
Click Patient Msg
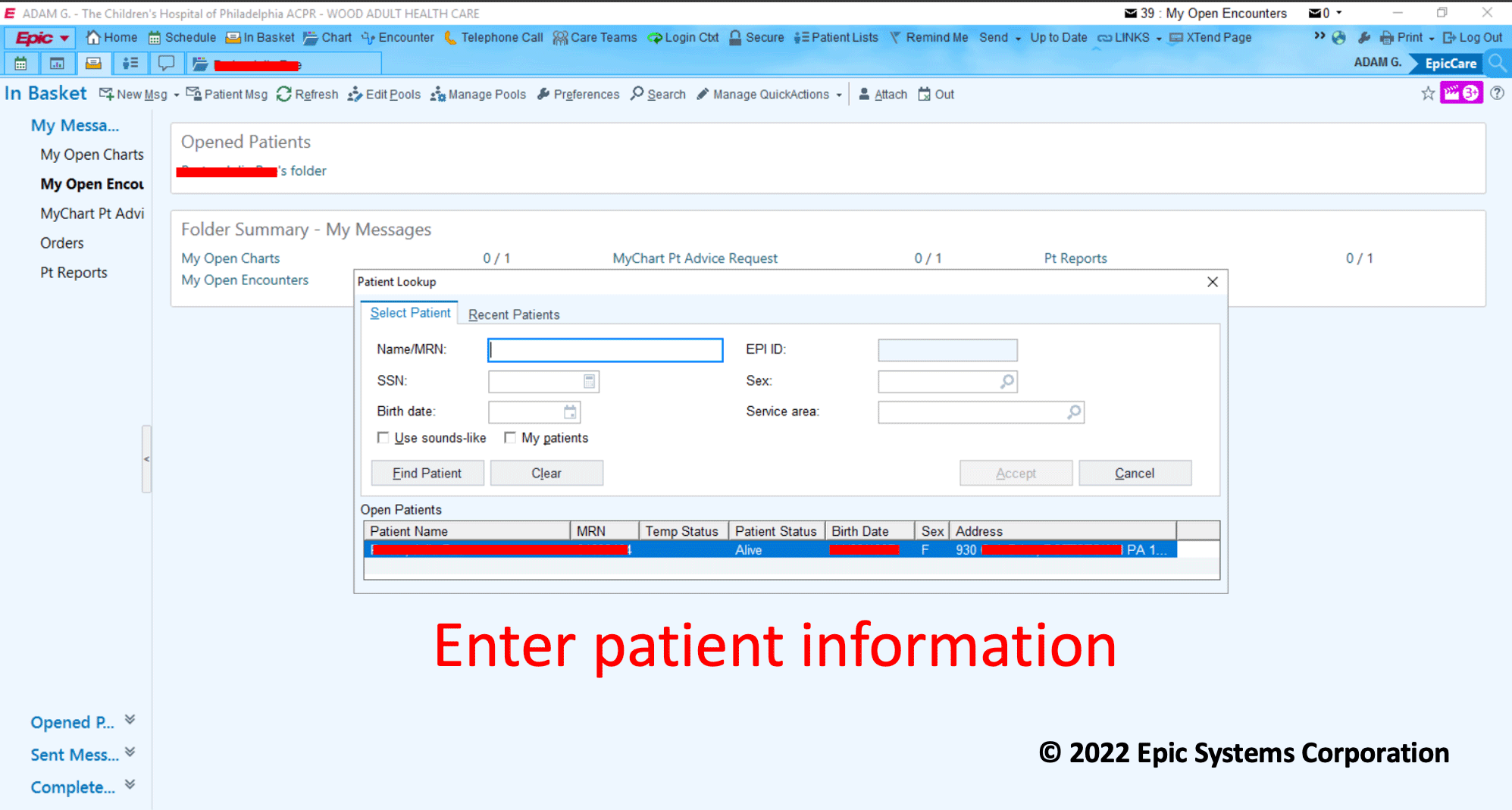[x=227, y=95]
